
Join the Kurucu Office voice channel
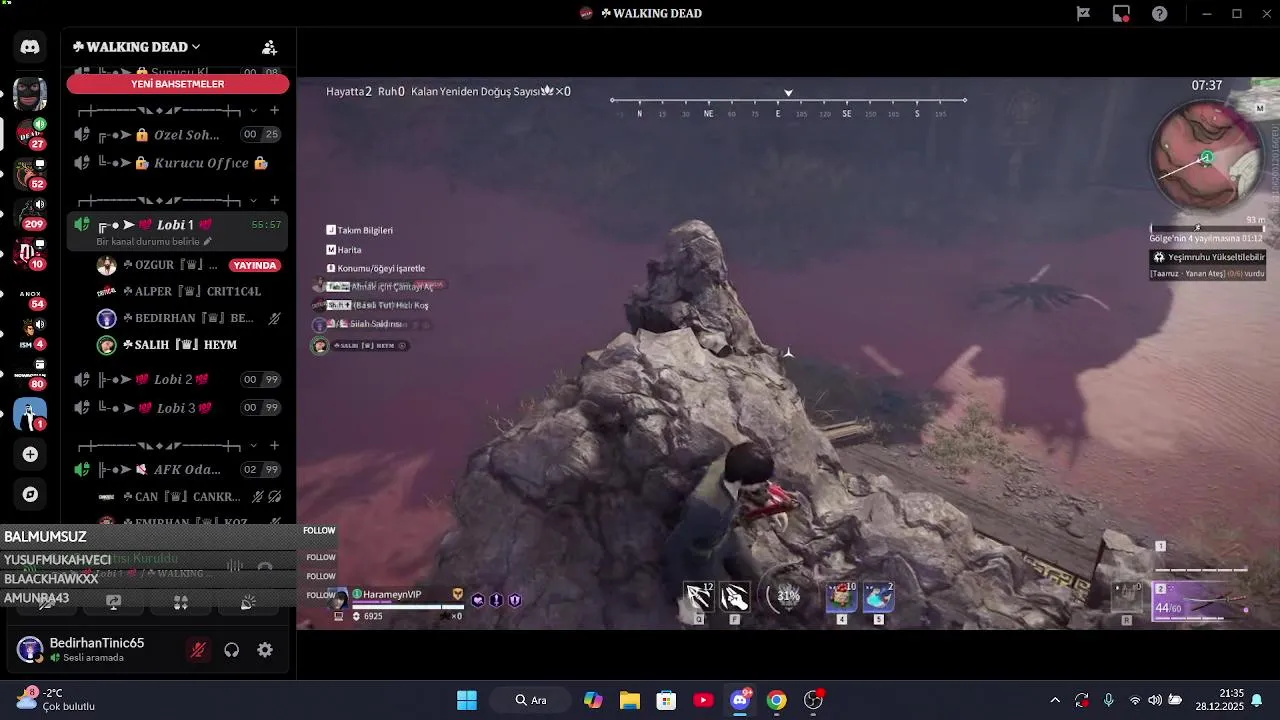[x=178, y=163]
